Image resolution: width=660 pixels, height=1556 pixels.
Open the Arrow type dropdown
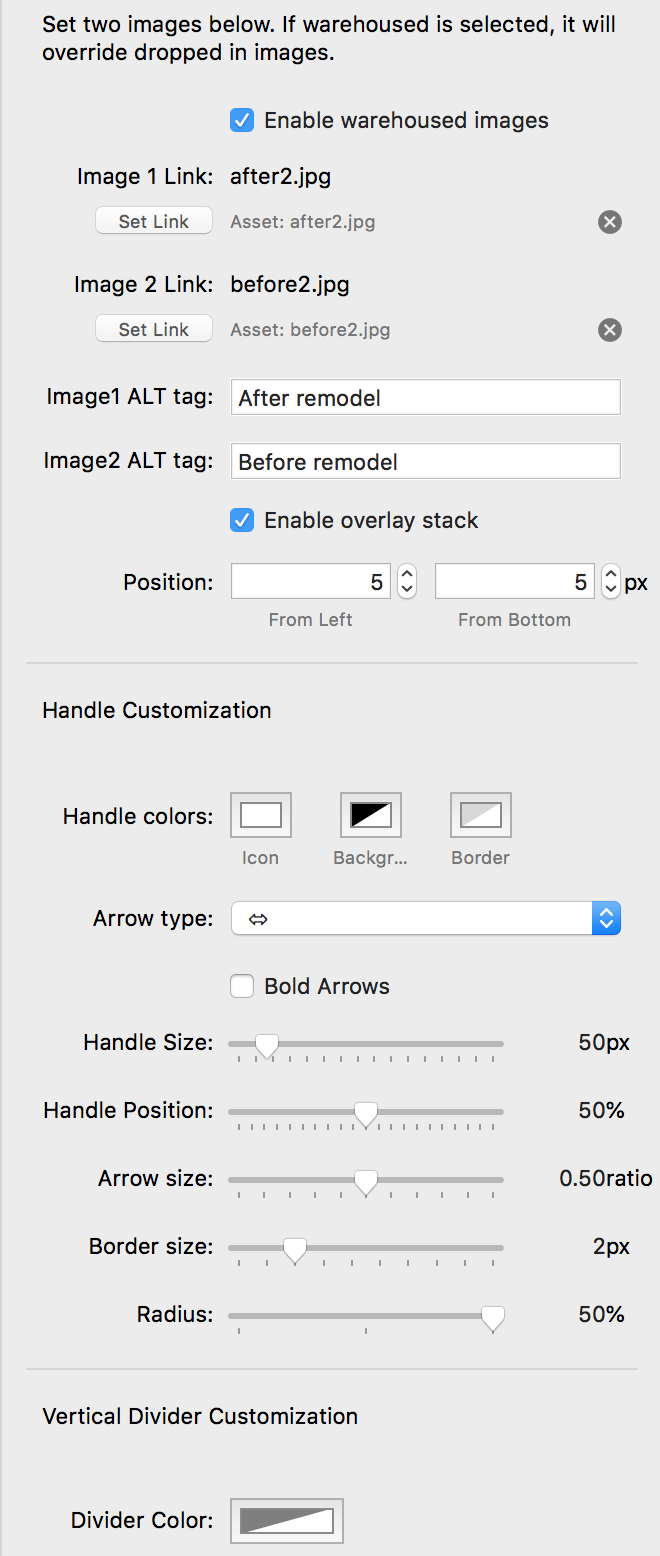click(426, 918)
